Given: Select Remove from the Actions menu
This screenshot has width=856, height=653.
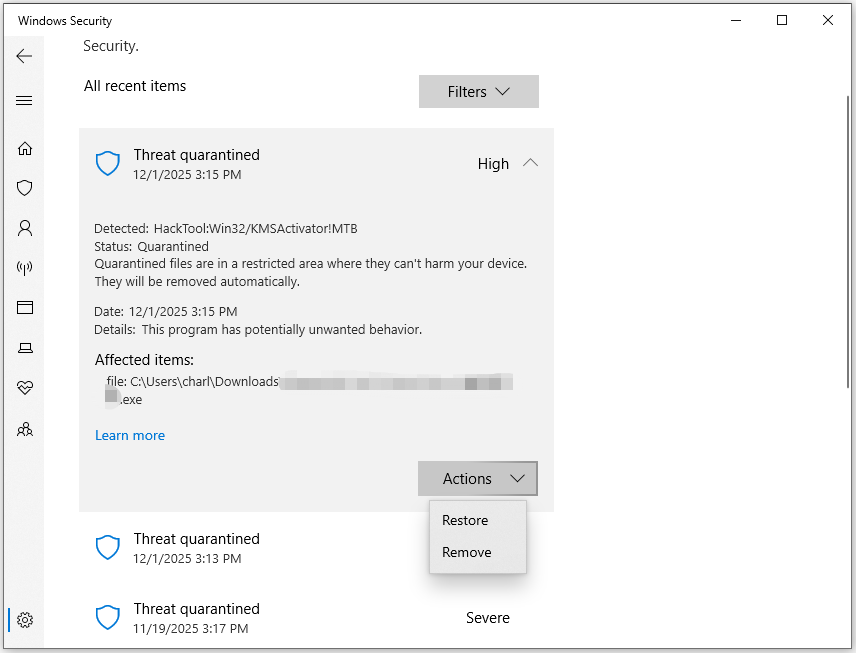Looking at the screenshot, I should [464, 552].
